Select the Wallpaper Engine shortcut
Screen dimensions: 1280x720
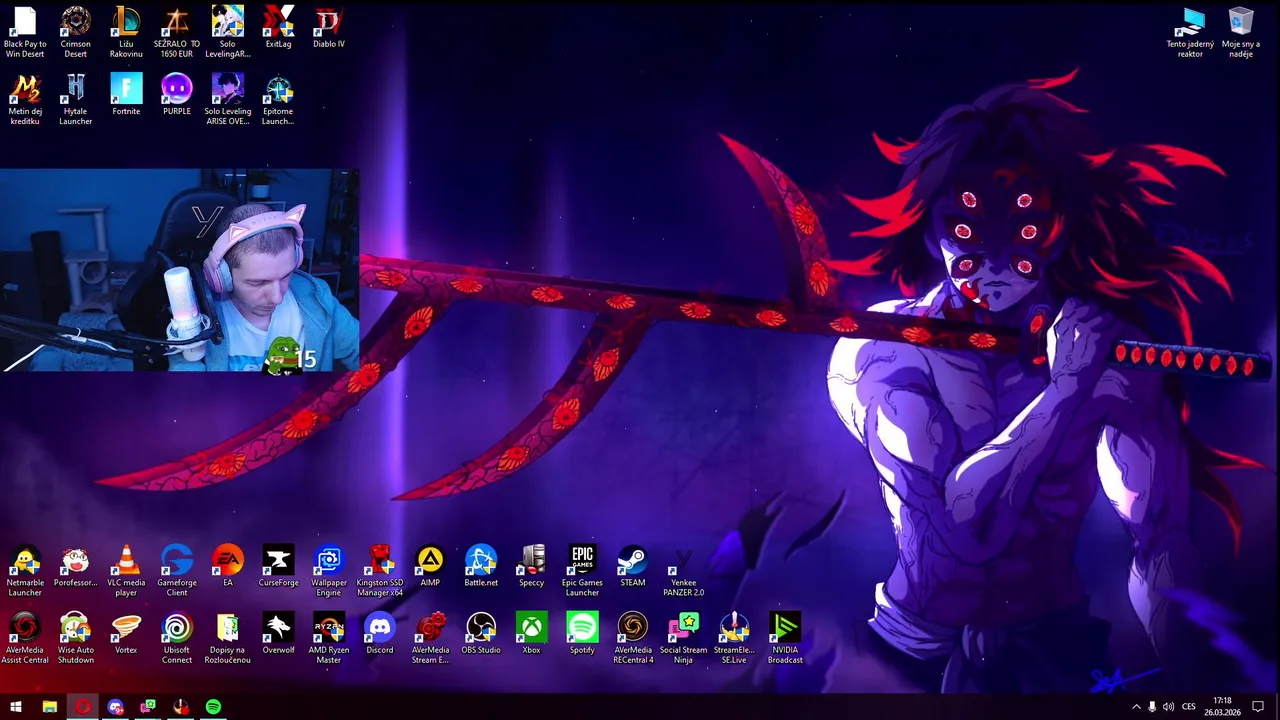[329, 571]
